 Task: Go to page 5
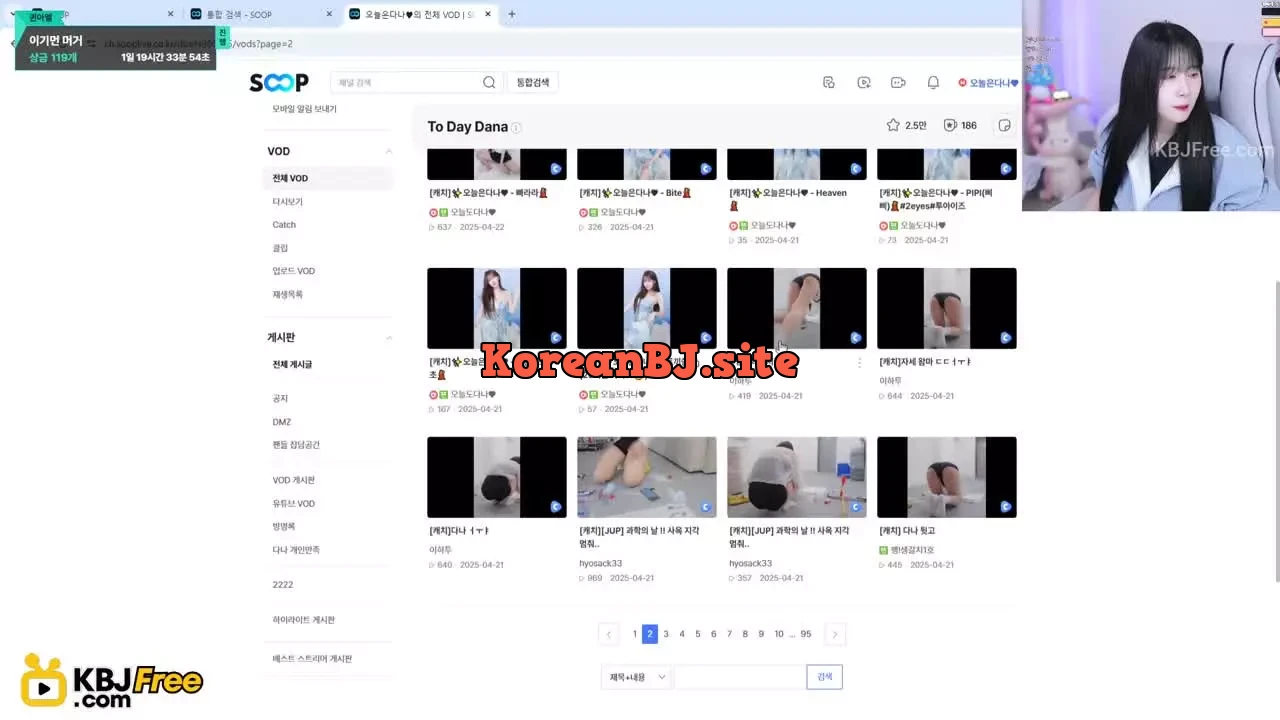(x=698, y=634)
